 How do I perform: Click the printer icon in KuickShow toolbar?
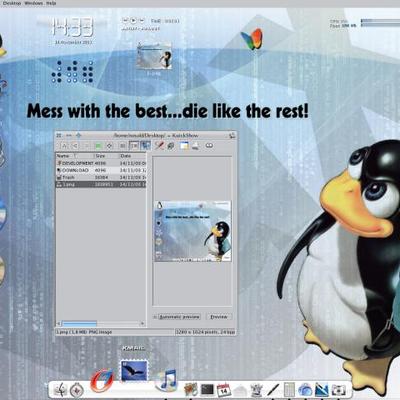[x=196, y=146]
